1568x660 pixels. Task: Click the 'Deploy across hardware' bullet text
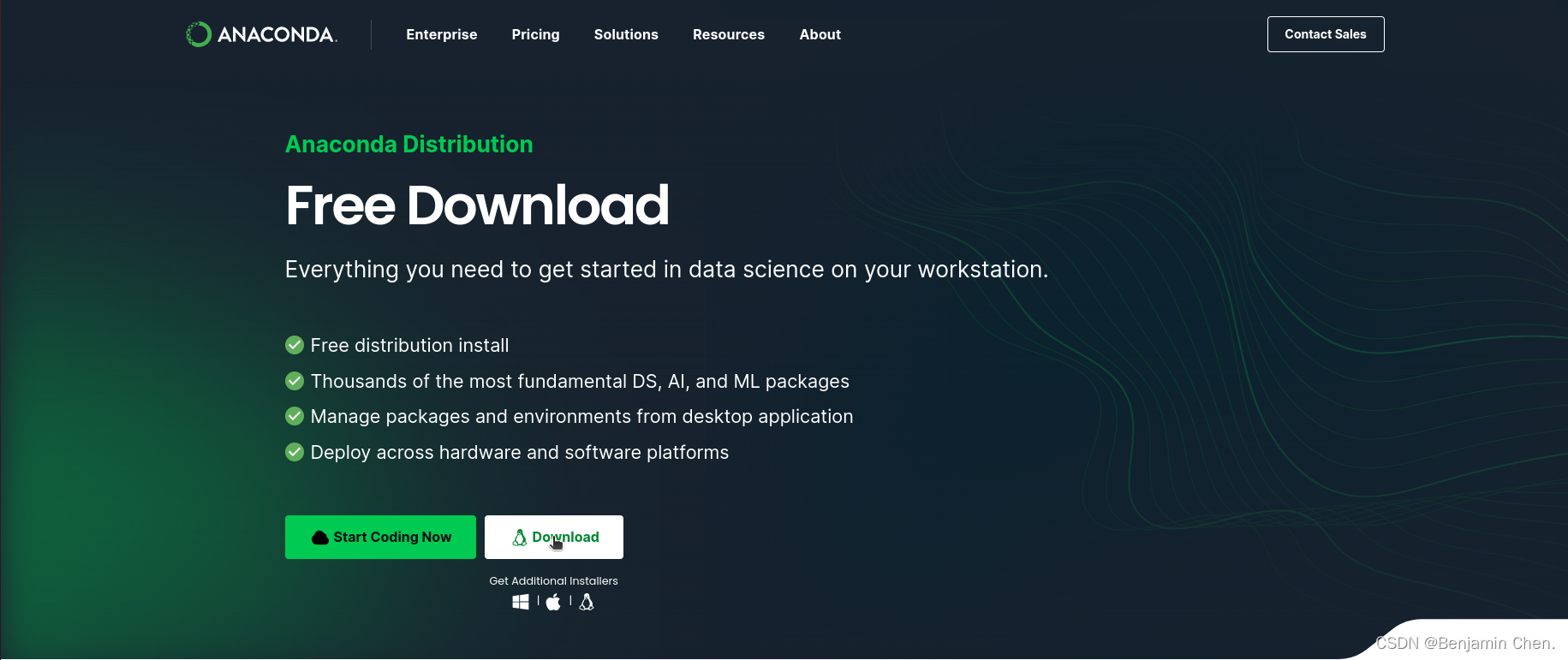[520, 452]
